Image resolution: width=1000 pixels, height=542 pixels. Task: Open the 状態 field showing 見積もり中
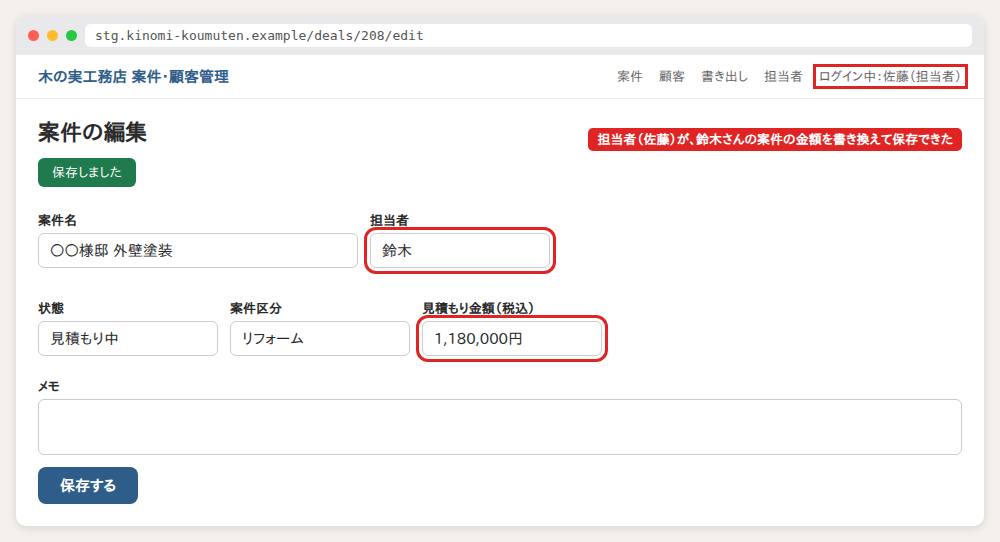128,339
